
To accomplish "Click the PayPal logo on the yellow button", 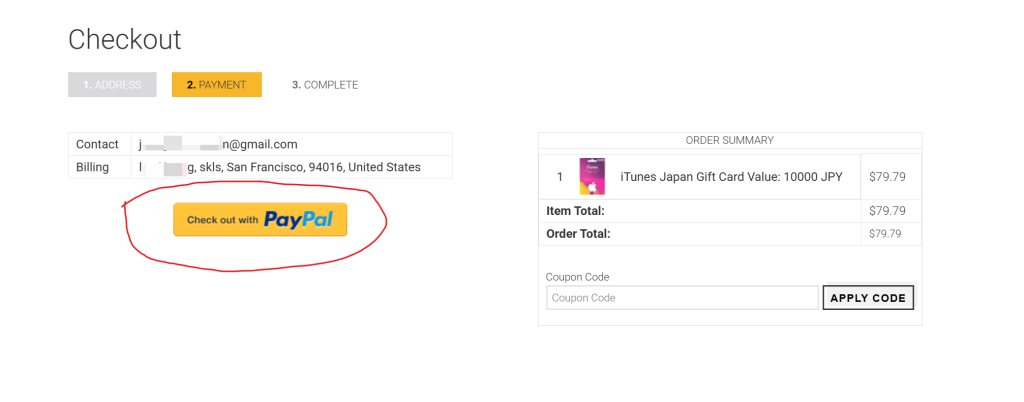I will coord(299,220).
